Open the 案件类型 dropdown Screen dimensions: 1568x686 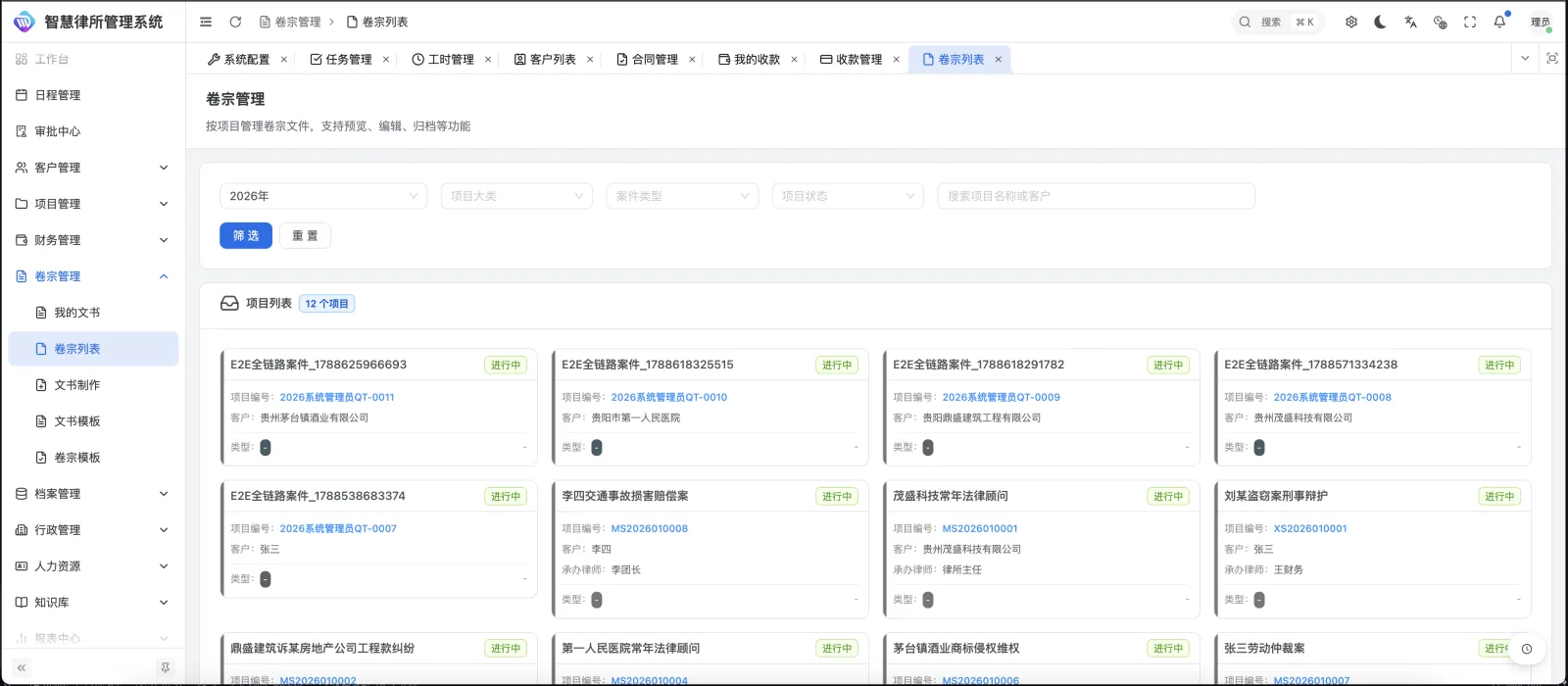pyautogui.click(x=682, y=196)
